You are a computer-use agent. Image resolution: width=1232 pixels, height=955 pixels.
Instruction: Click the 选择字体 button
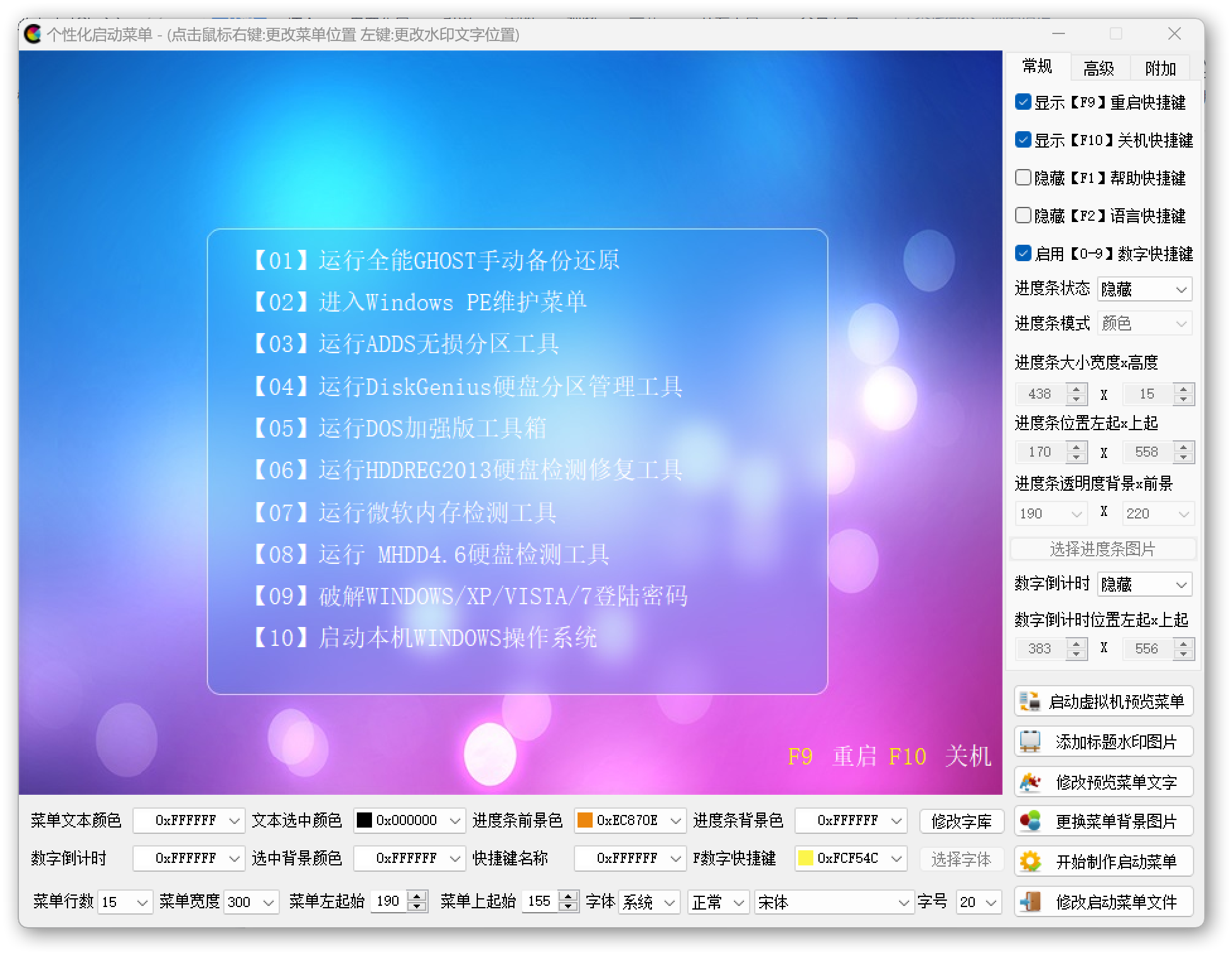tap(962, 858)
